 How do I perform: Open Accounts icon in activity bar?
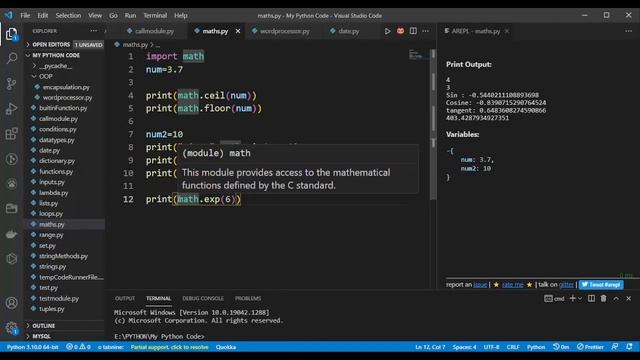pos(11,303)
